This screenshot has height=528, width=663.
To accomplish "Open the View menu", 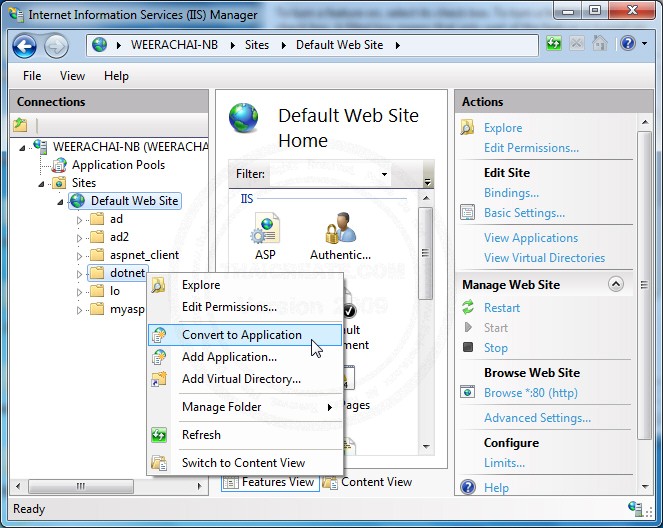I will 72,76.
